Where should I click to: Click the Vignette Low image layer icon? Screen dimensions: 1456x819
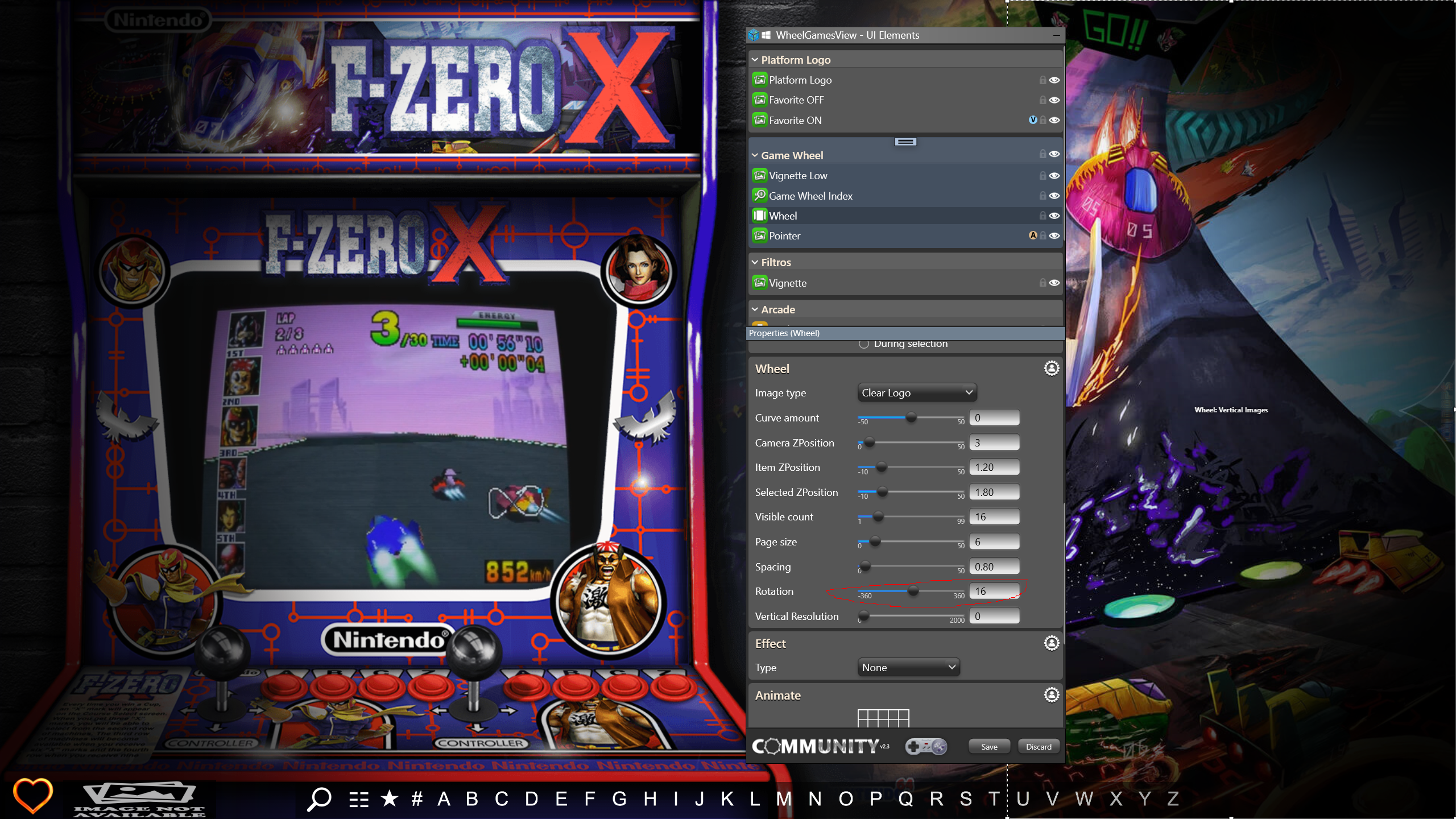pyautogui.click(x=759, y=175)
